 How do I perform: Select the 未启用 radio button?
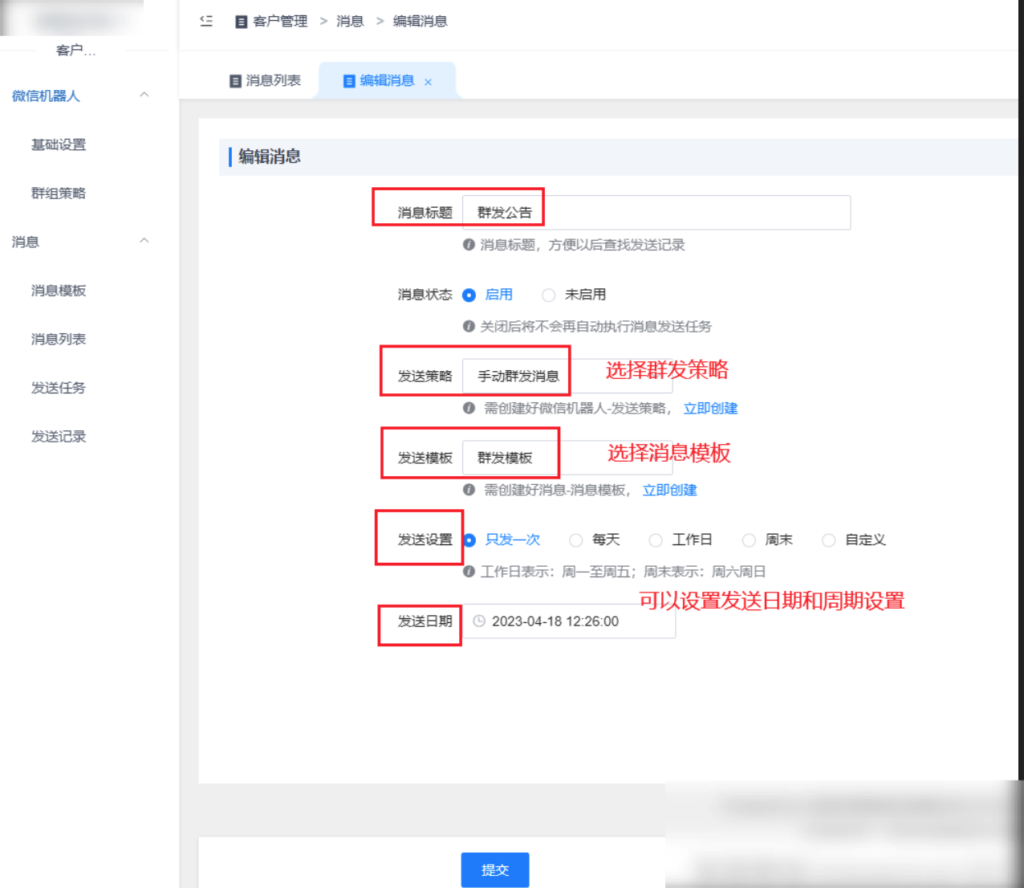tap(549, 294)
